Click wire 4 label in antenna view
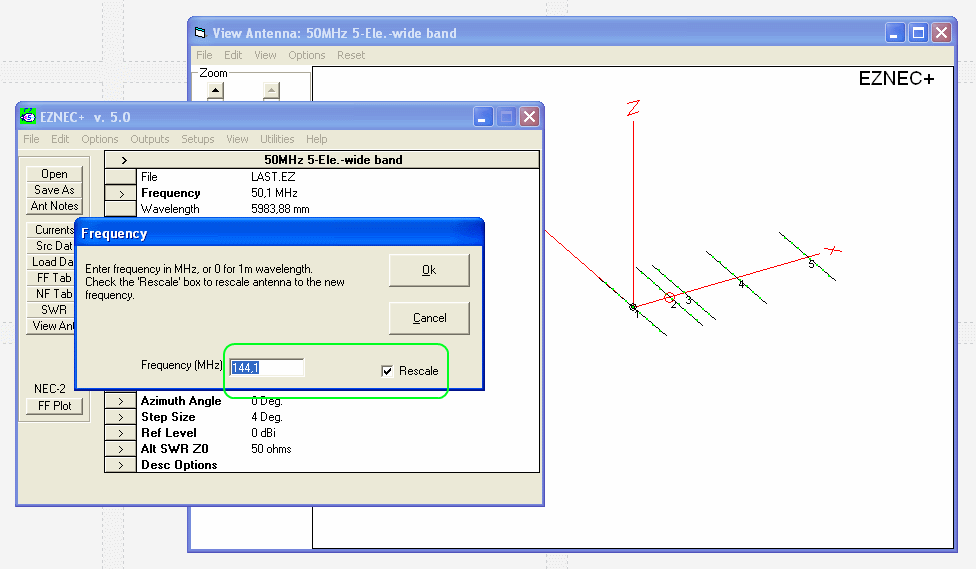 [741, 284]
